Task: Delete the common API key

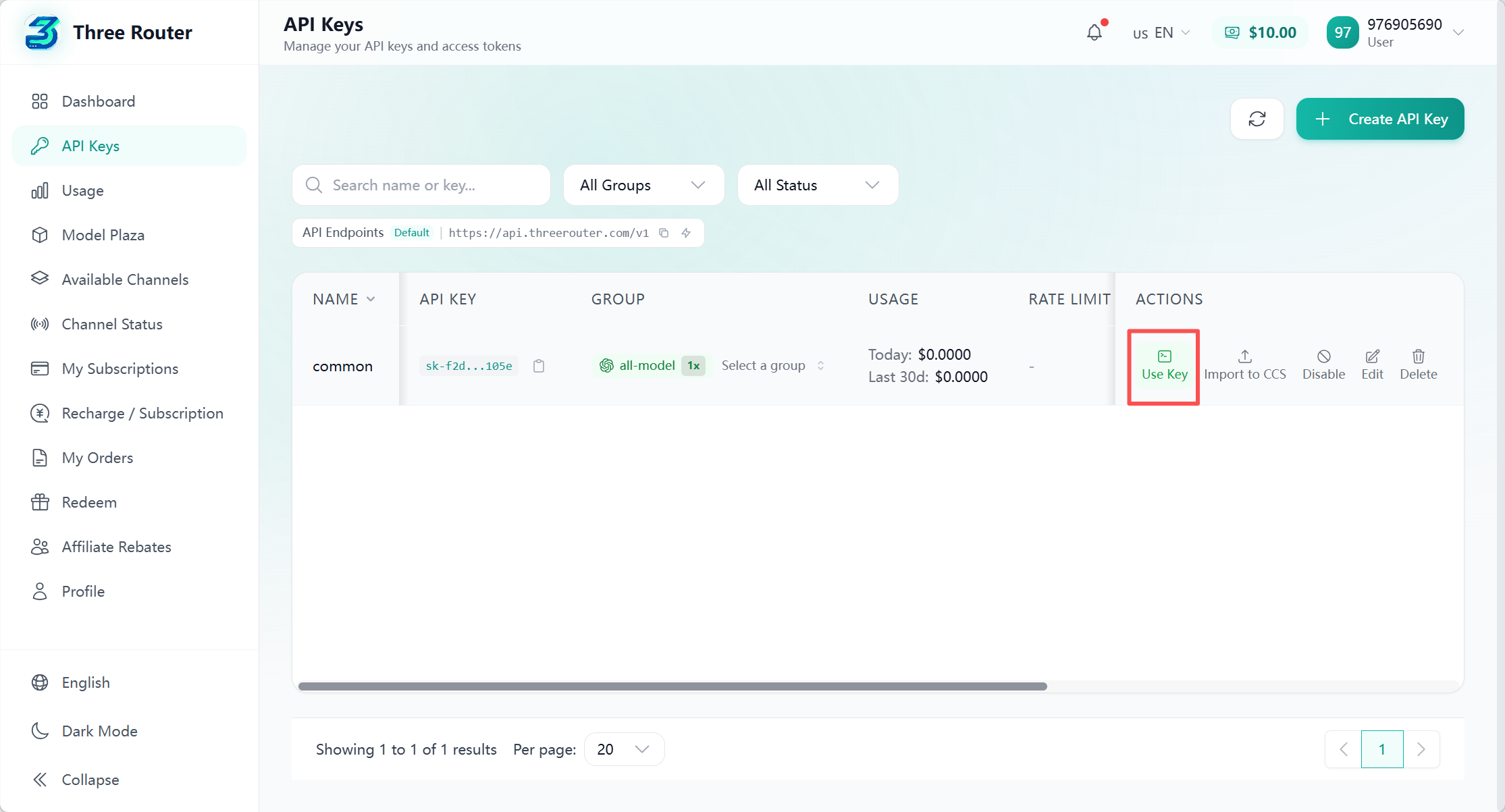Action: click(x=1418, y=366)
